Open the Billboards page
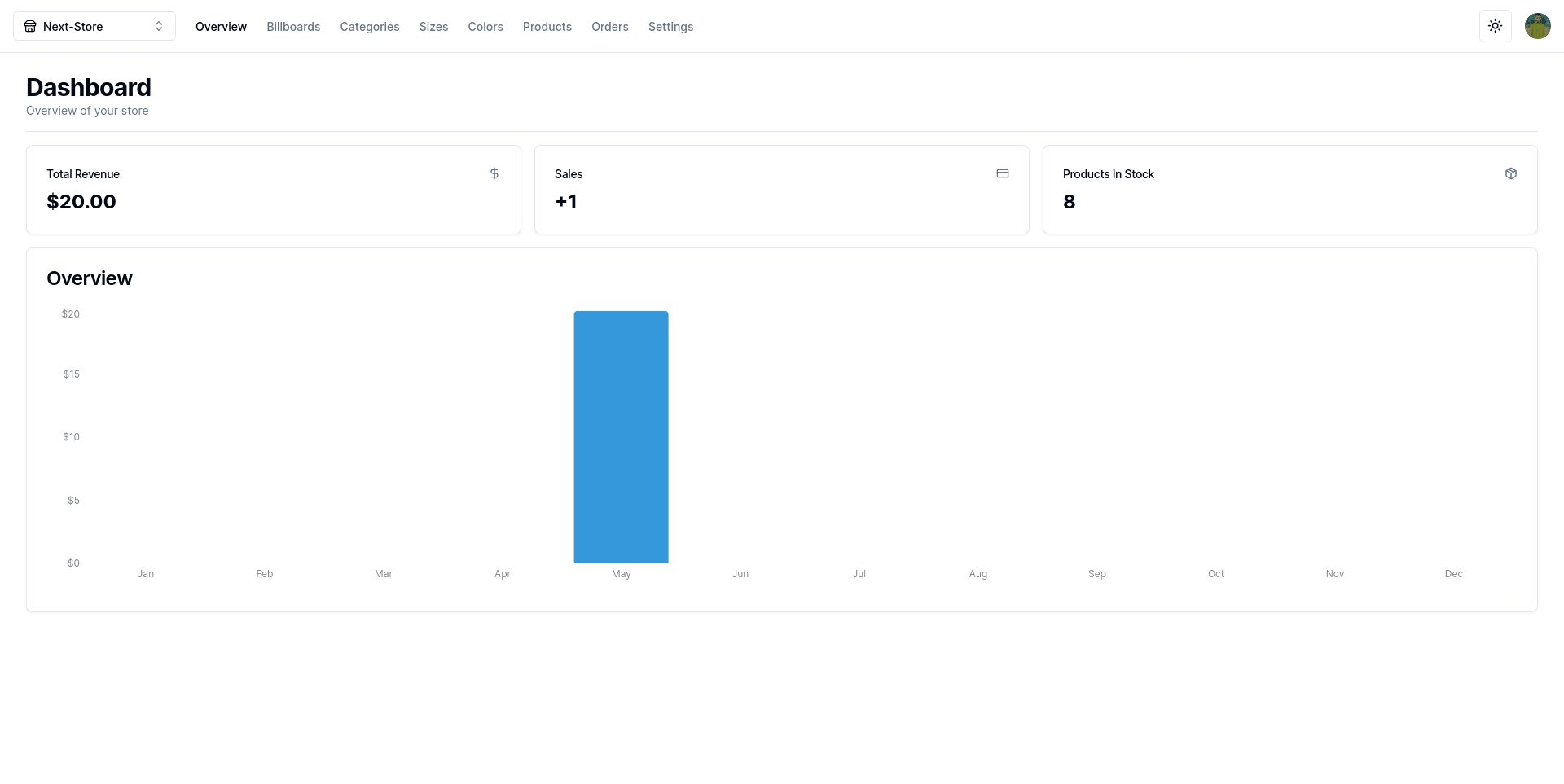Image resolution: width=1564 pixels, height=784 pixels. 293,27
